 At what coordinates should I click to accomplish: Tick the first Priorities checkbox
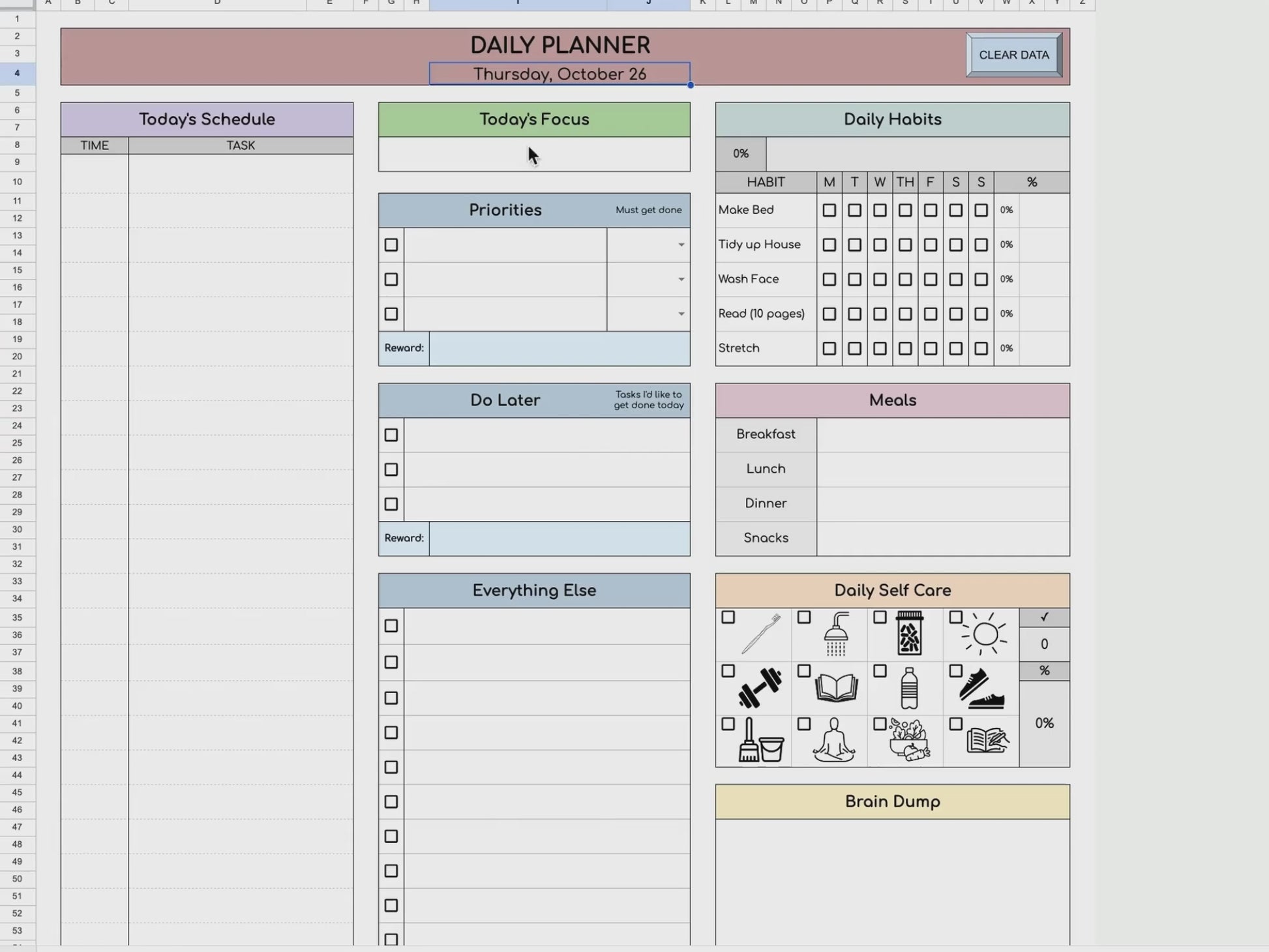(391, 245)
